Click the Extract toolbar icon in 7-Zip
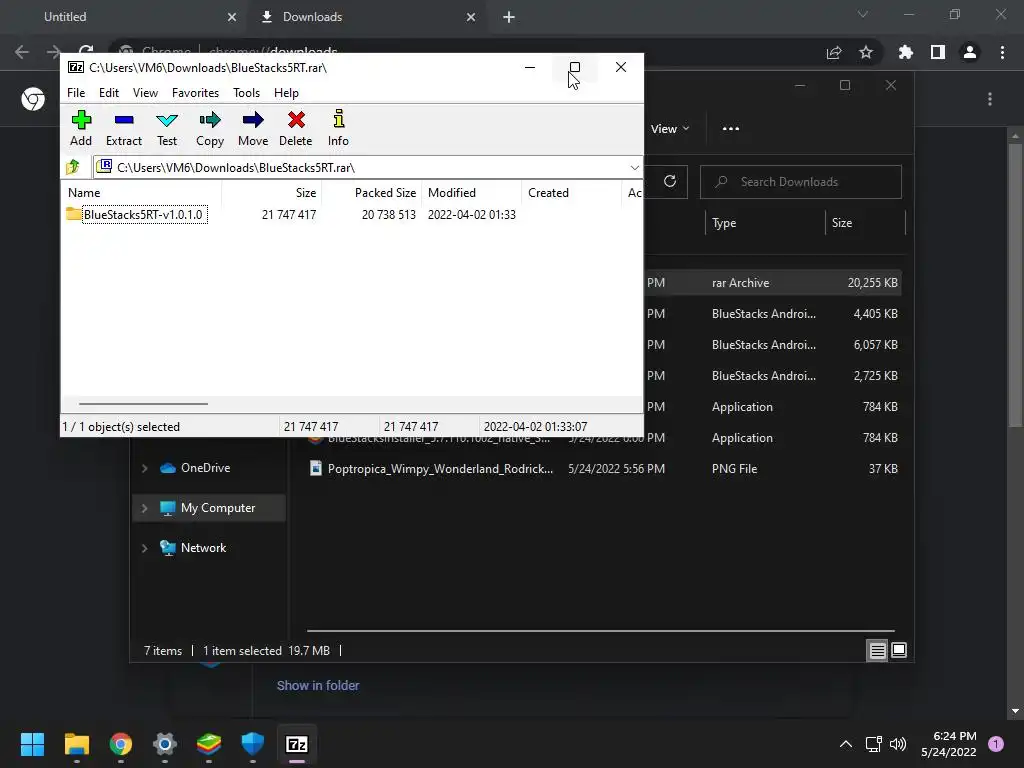The width and height of the screenshot is (1024, 768). tap(123, 128)
